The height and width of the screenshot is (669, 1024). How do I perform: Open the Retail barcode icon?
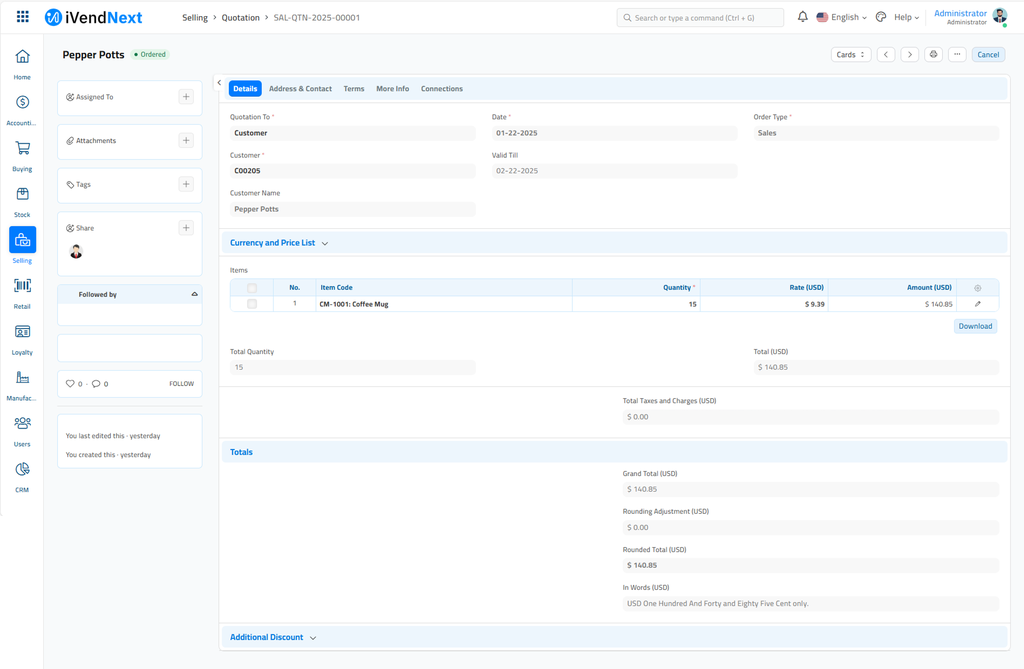pyautogui.click(x=22, y=286)
